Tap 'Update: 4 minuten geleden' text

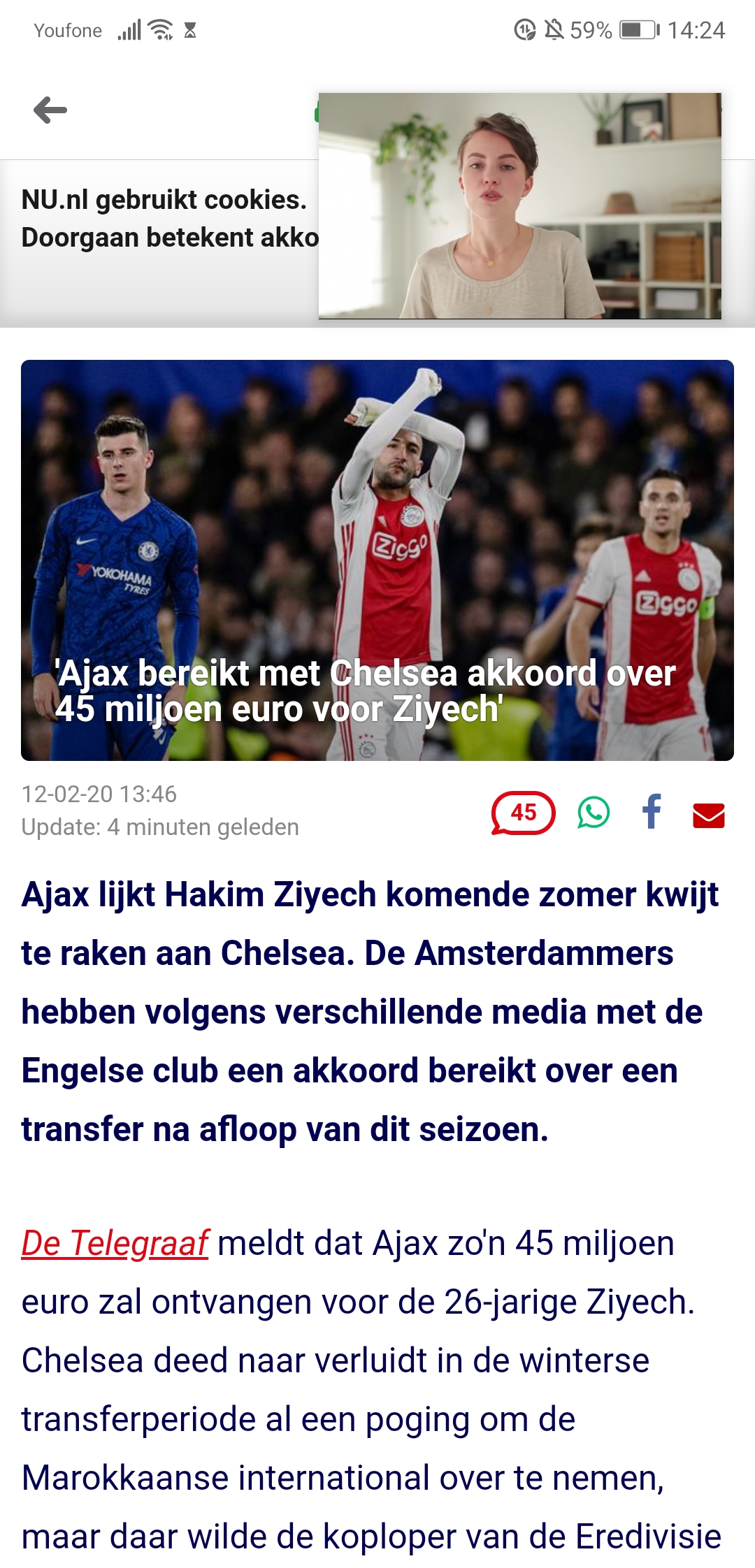coord(160,827)
